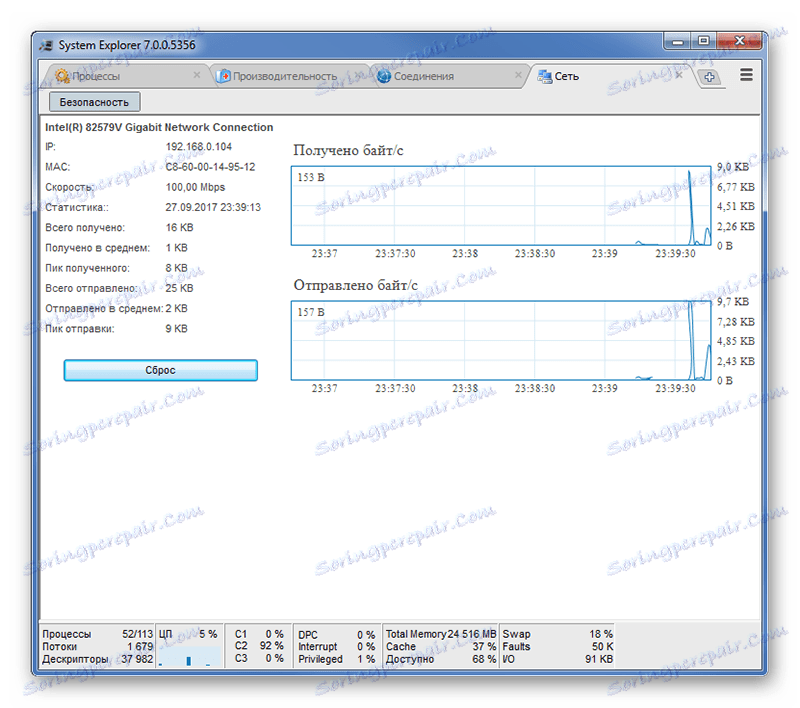Click the Безопасность button
The height and width of the screenshot is (708, 800).
coord(93,101)
